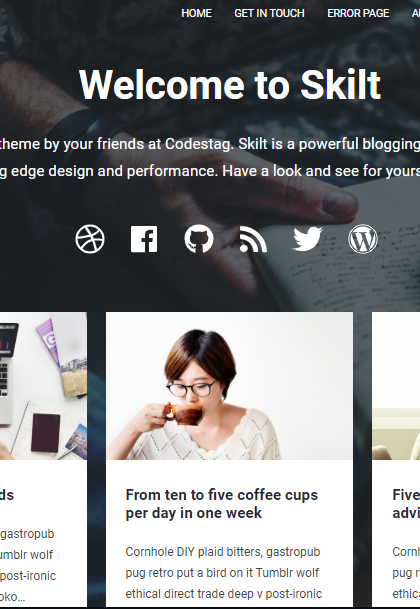
Task: Click the Cornhole DIY plaid bitters excerpt
Action: pos(223,572)
